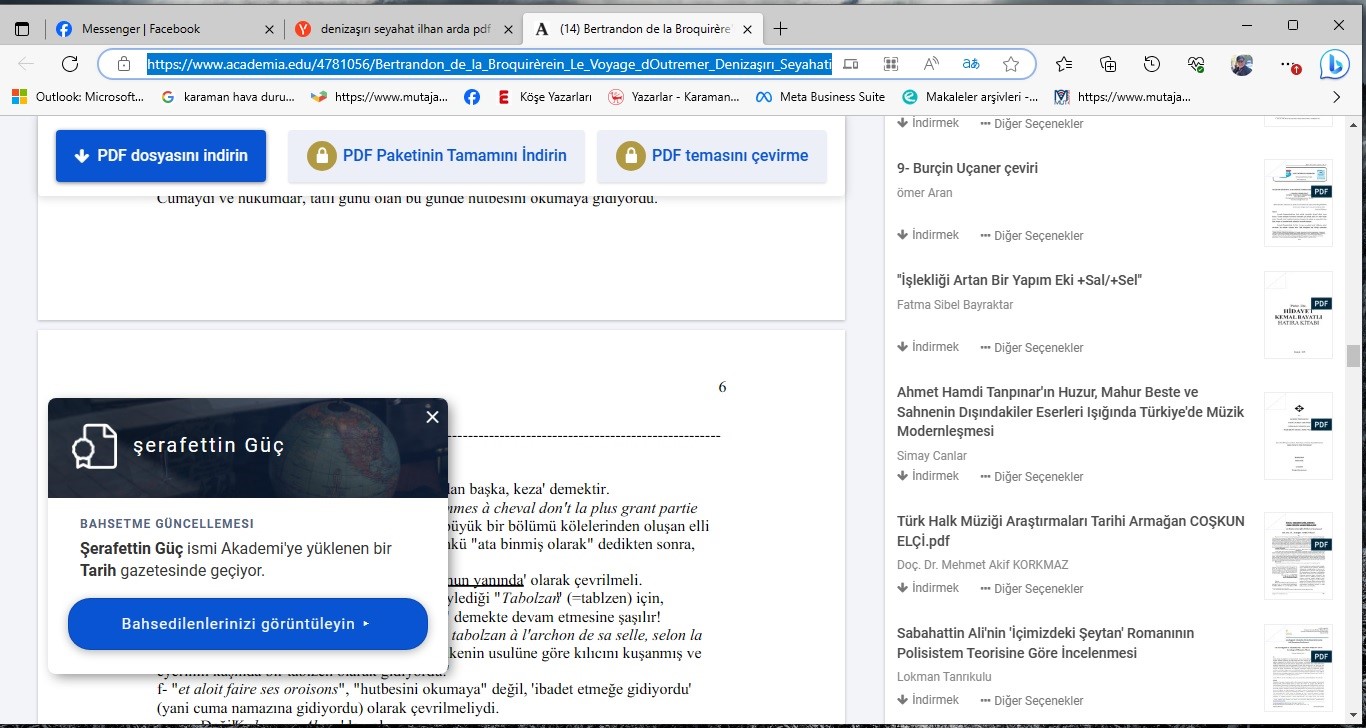Open the Collections icon in toolbar
The width and height of the screenshot is (1366, 728).
click(x=1108, y=64)
